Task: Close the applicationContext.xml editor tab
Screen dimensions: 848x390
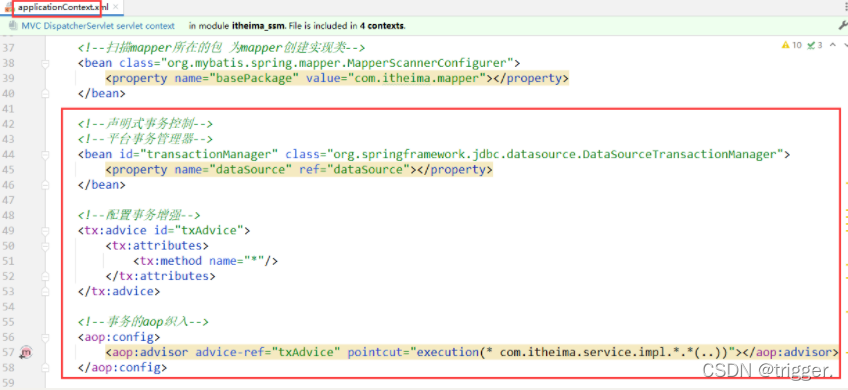Action: pyautogui.click(x=115, y=8)
